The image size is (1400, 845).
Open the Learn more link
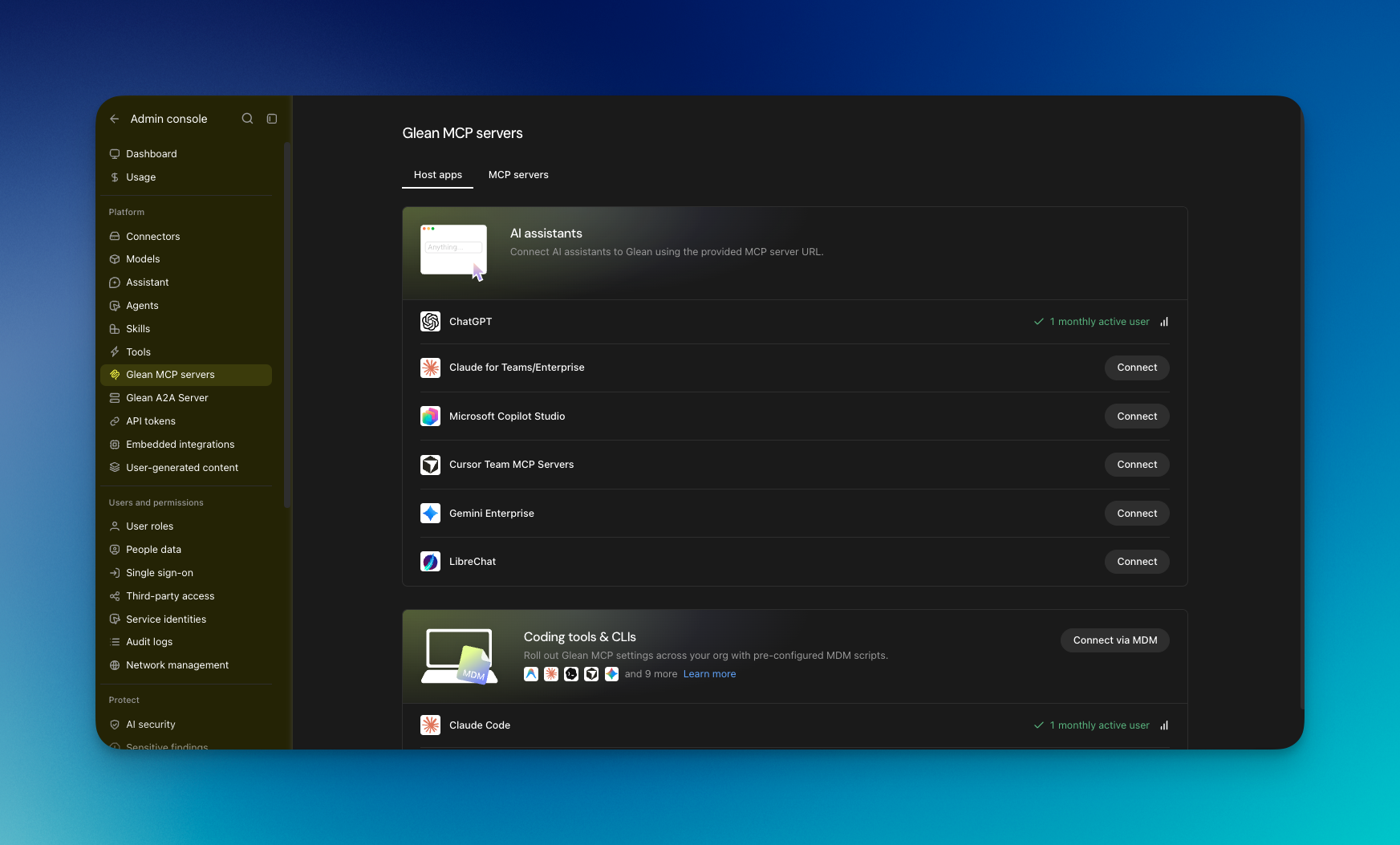click(x=709, y=674)
